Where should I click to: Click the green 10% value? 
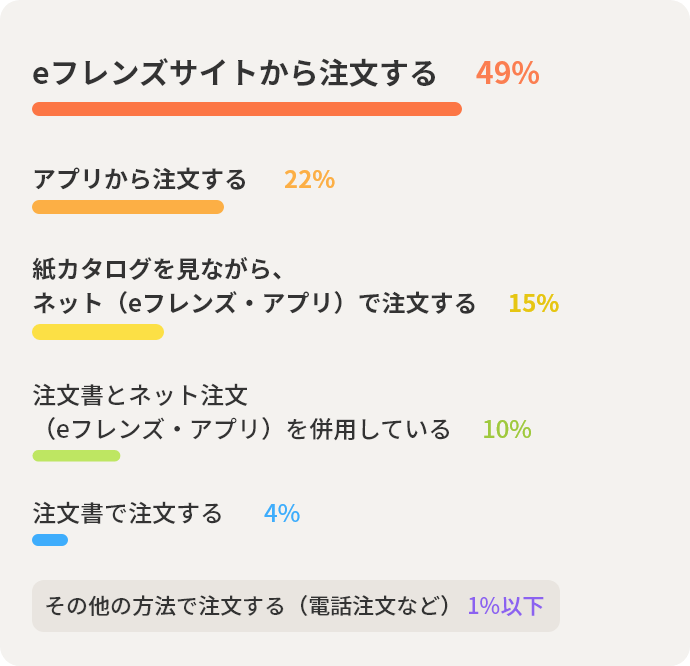(506, 430)
